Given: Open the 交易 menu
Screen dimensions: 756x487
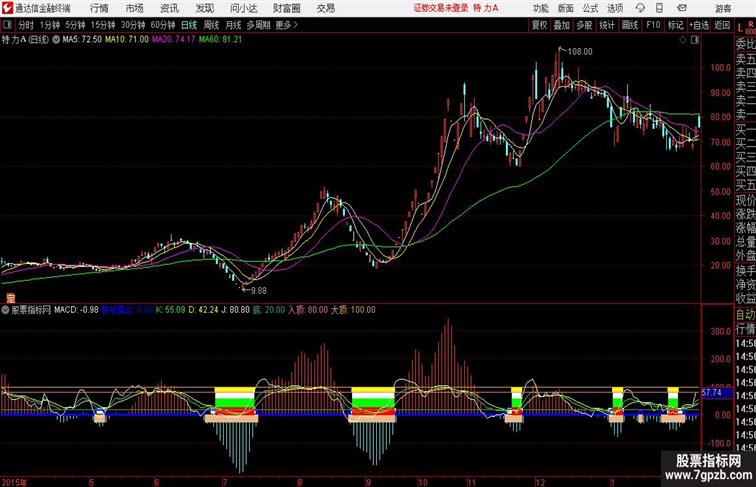Looking at the screenshot, I should pyautogui.click(x=325, y=8).
